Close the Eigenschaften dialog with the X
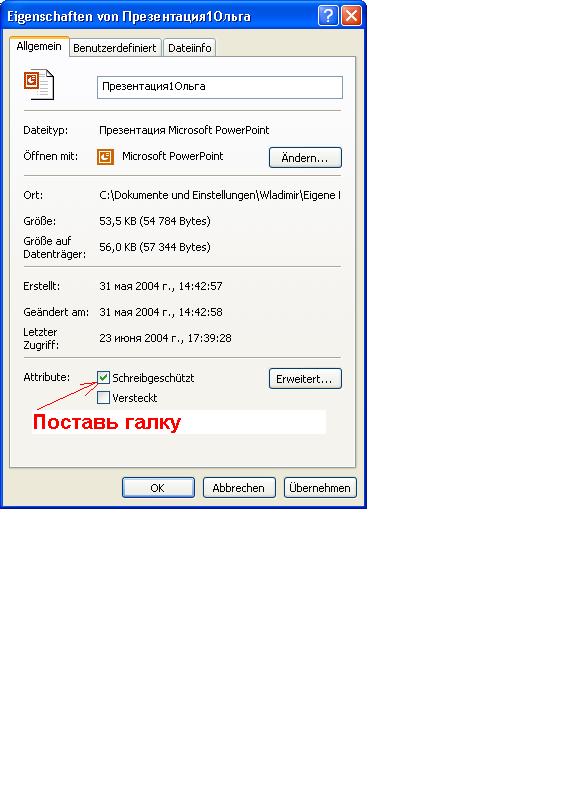The width and height of the screenshot is (583, 805). click(352, 16)
